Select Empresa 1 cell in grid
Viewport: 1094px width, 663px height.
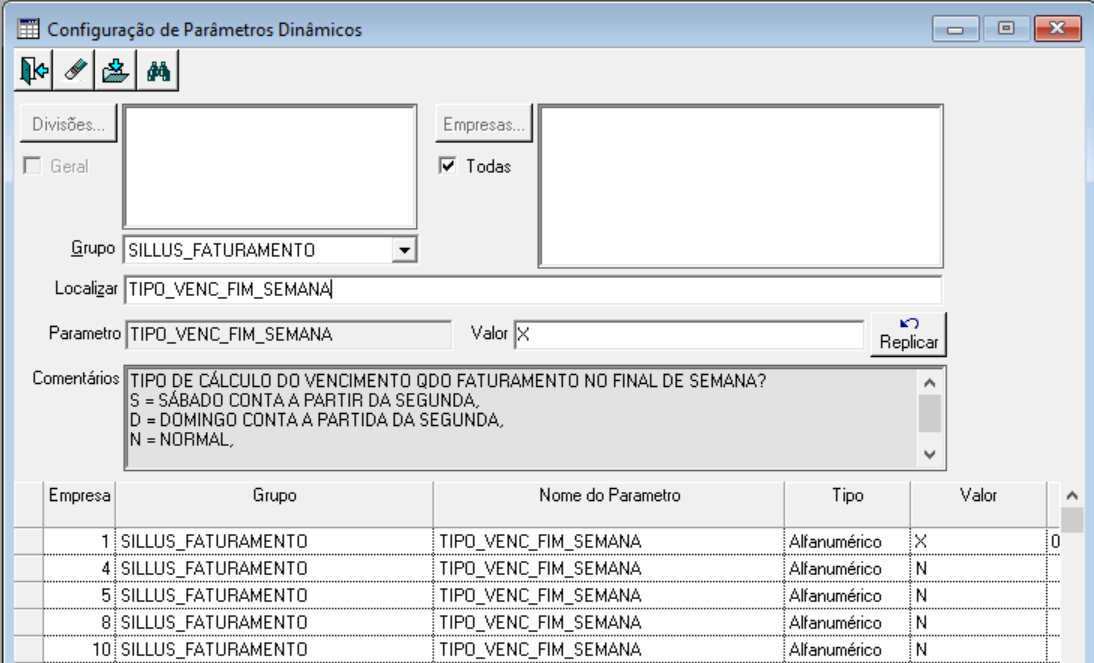80,542
